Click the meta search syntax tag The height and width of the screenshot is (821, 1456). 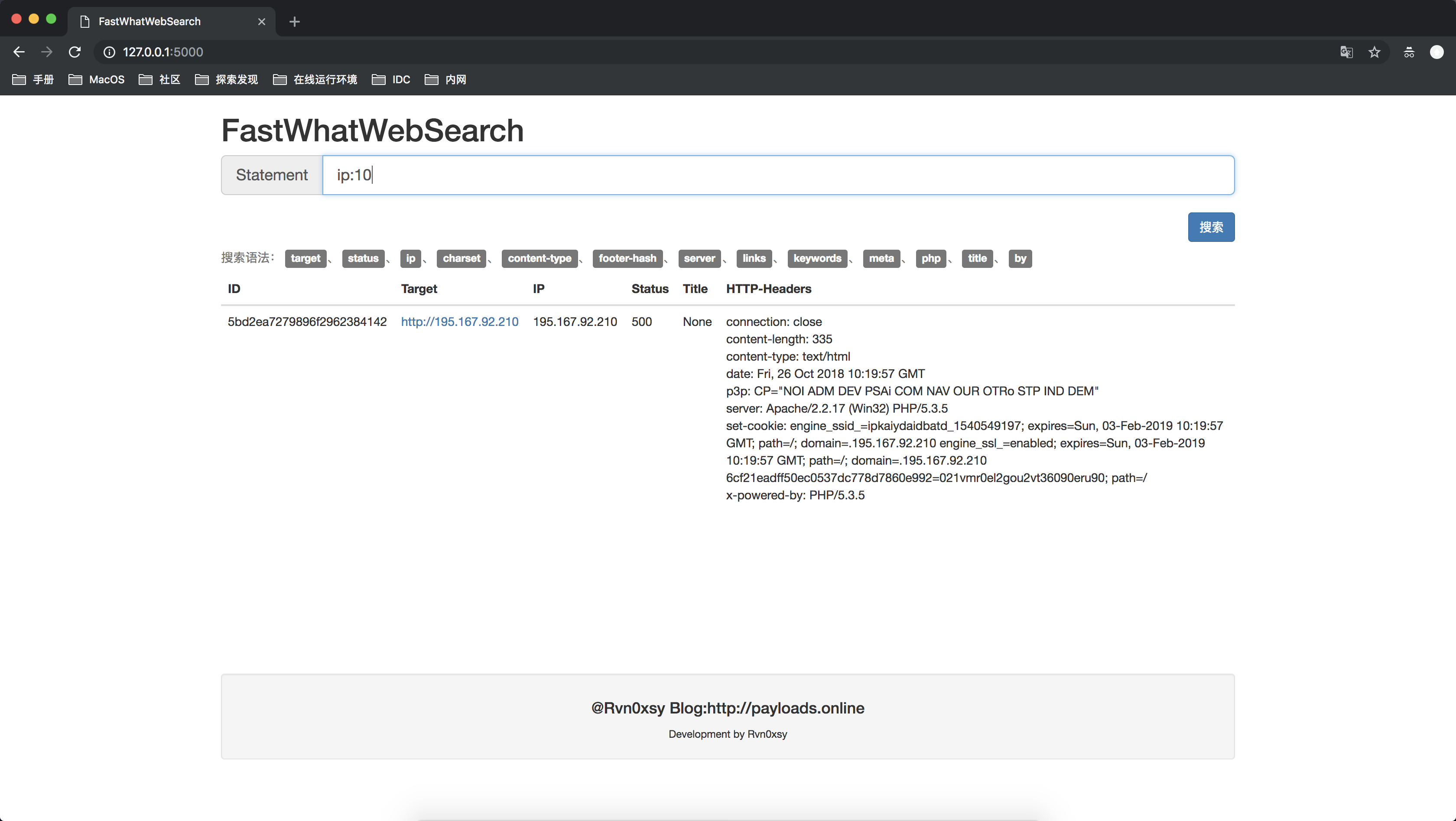coord(880,258)
